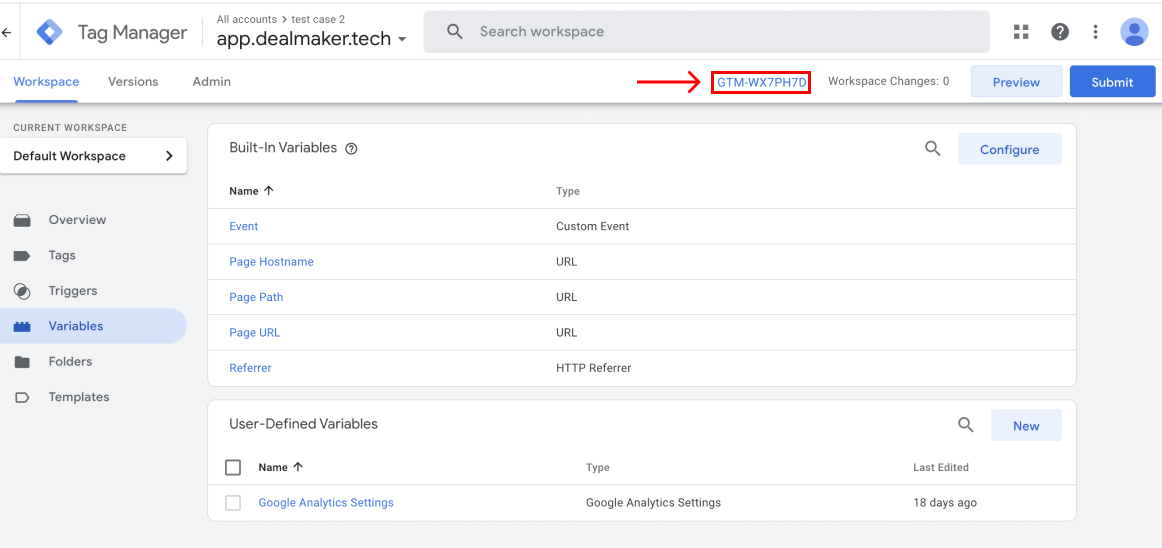This screenshot has height=548, width=1162.
Task: Open the app.dealmaker.tech container dropdown
Action: pos(312,39)
